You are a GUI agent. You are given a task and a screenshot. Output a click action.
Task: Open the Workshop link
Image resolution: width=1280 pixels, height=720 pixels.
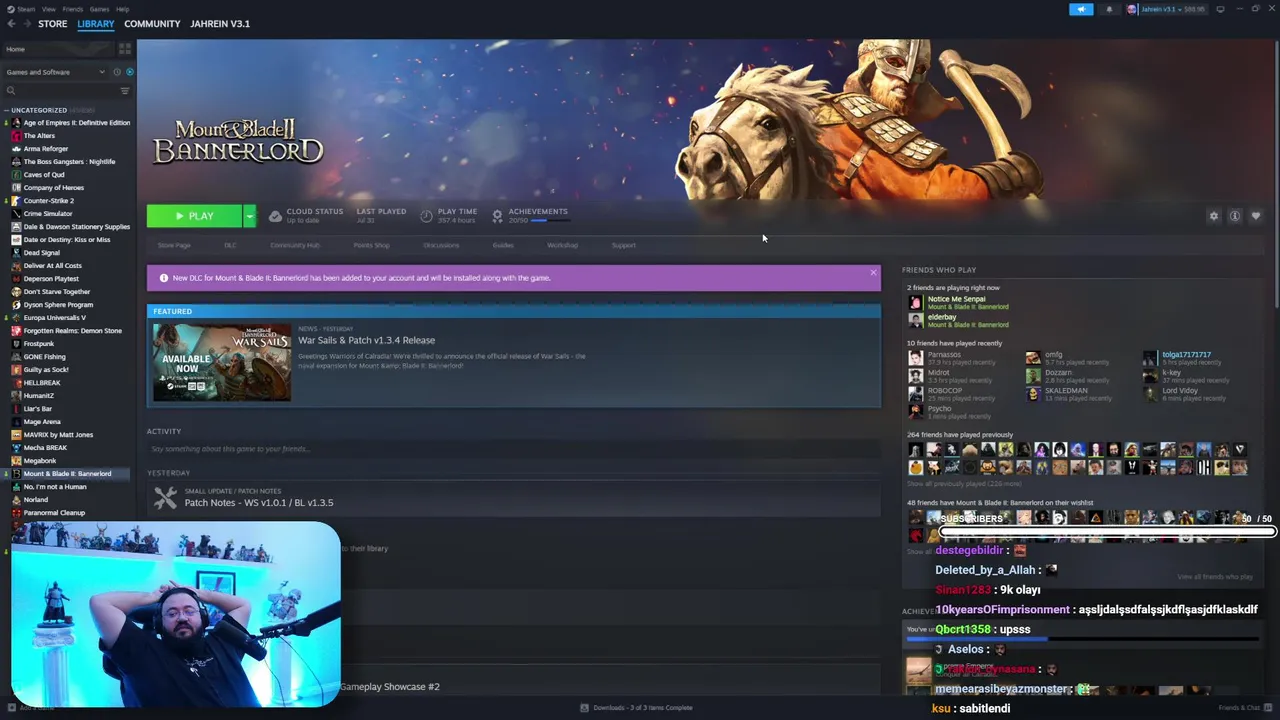(x=562, y=245)
